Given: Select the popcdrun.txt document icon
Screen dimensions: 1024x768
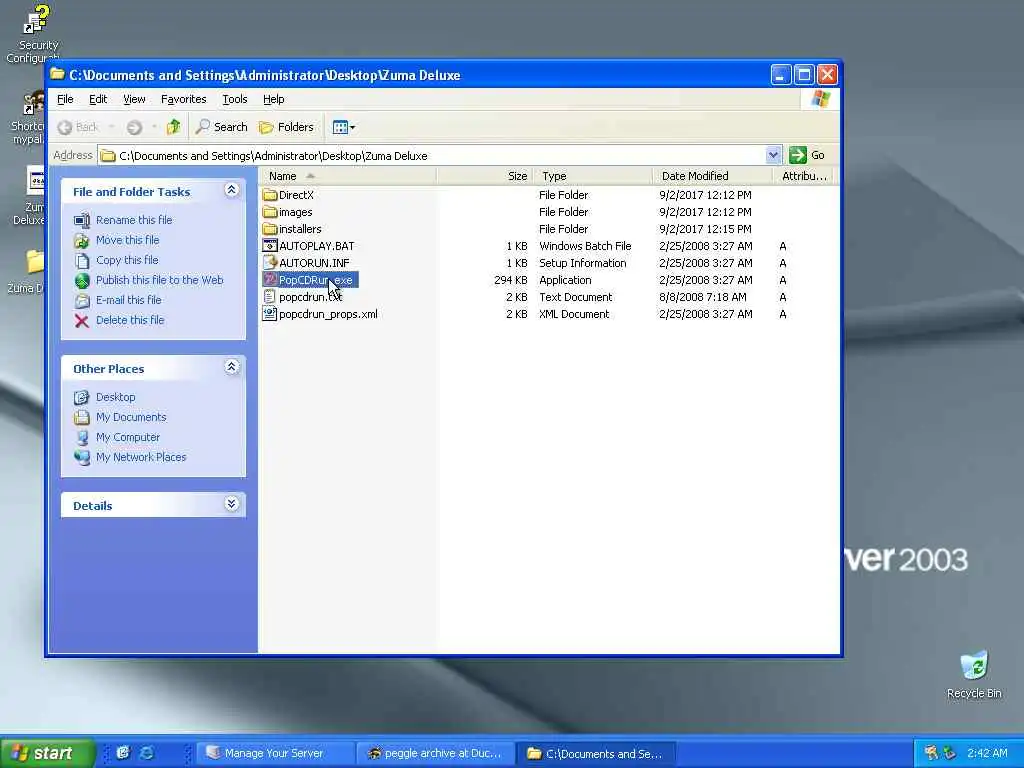Looking at the screenshot, I should pos(270,296).
